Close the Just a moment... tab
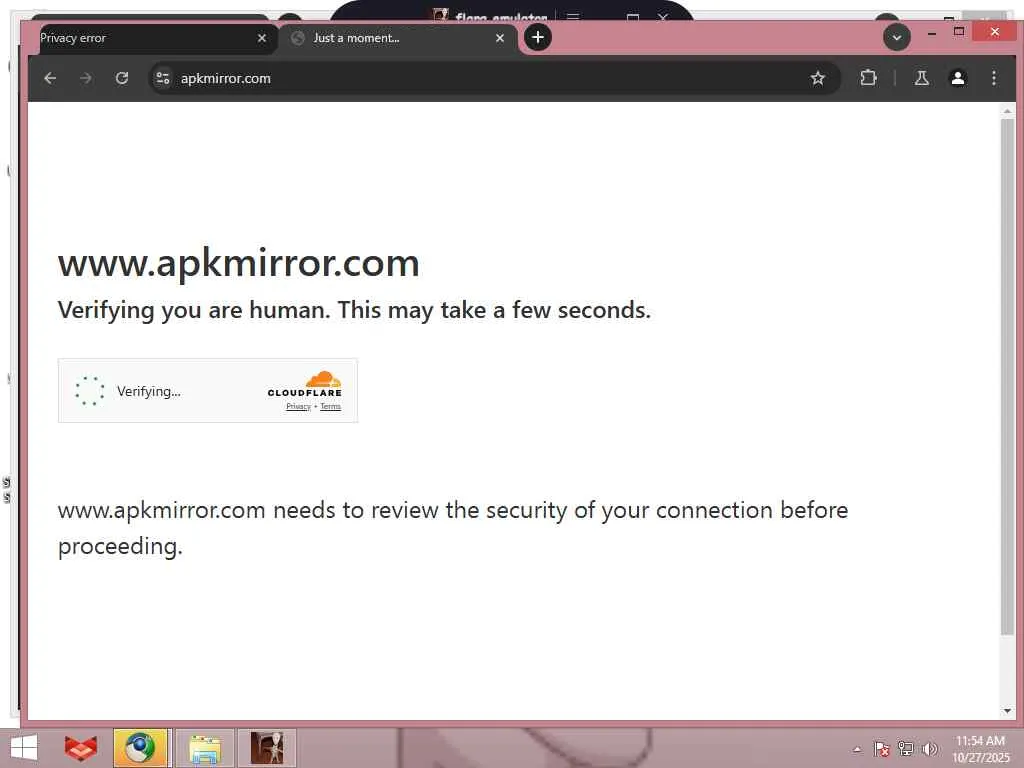 coord(500,39)
